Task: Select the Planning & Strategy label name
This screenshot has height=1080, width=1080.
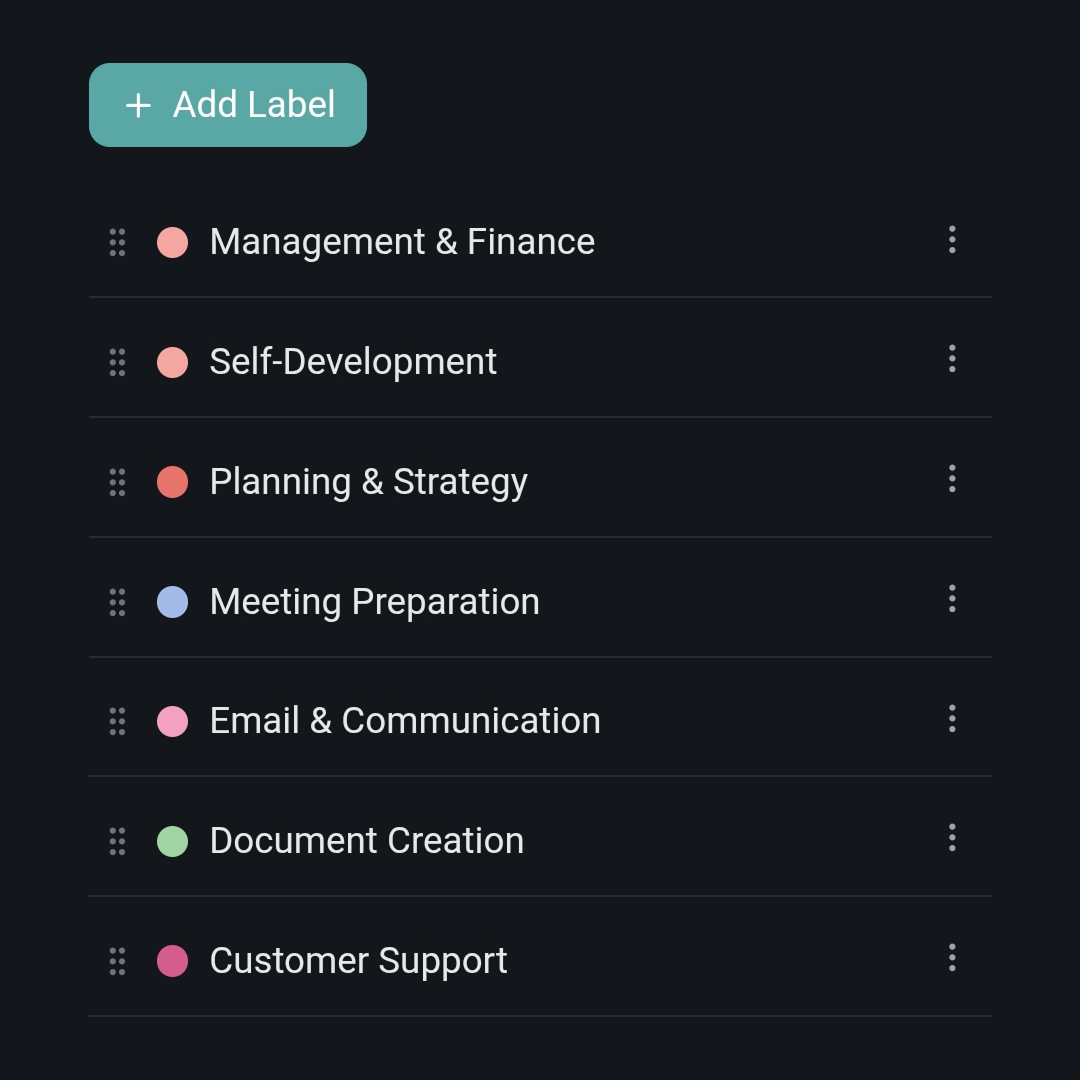Action: (368, 482)
